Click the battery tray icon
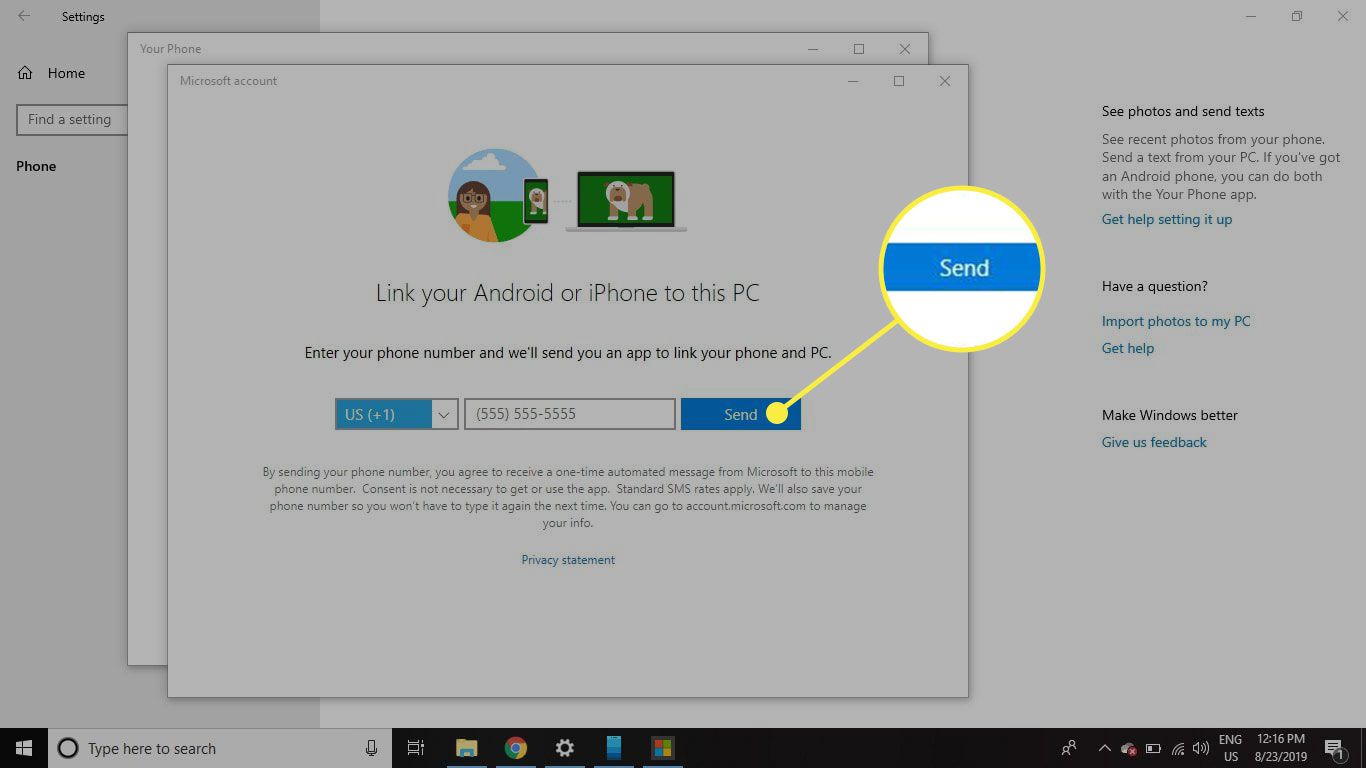This screenshot has width=1366, height=768. [1153, 748]
